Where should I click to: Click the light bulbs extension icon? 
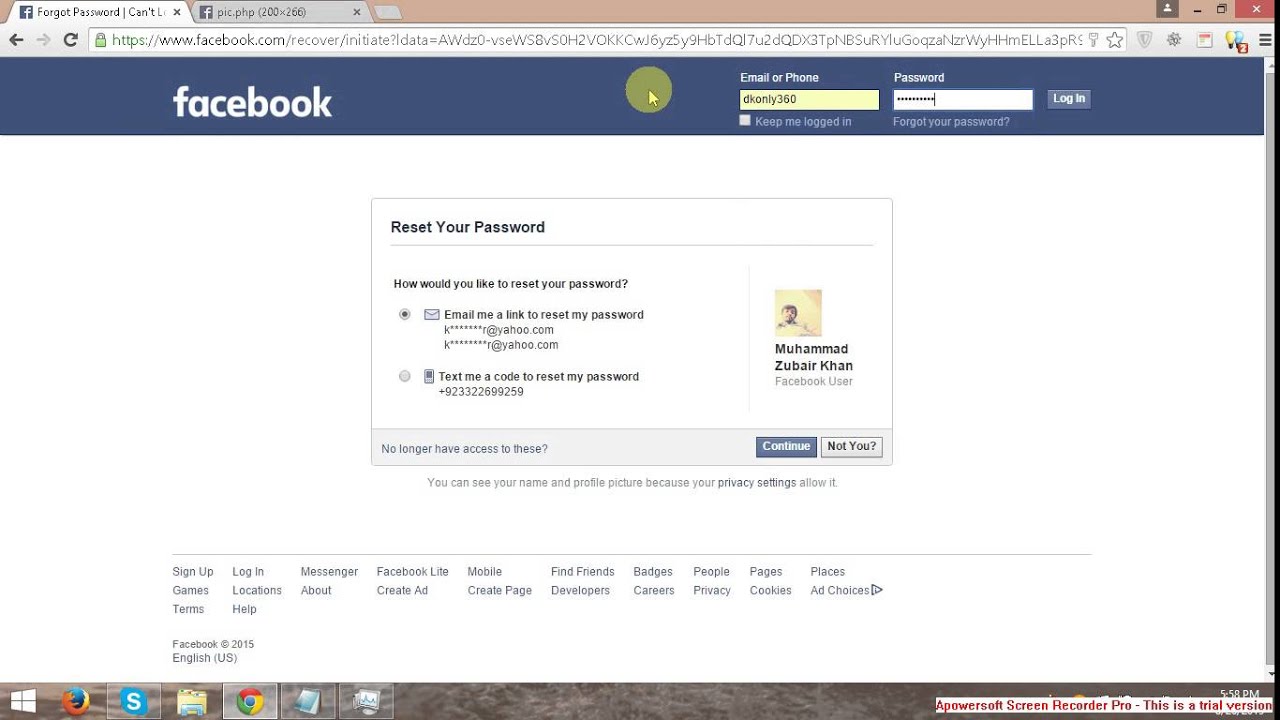[x=1236, y=41]
